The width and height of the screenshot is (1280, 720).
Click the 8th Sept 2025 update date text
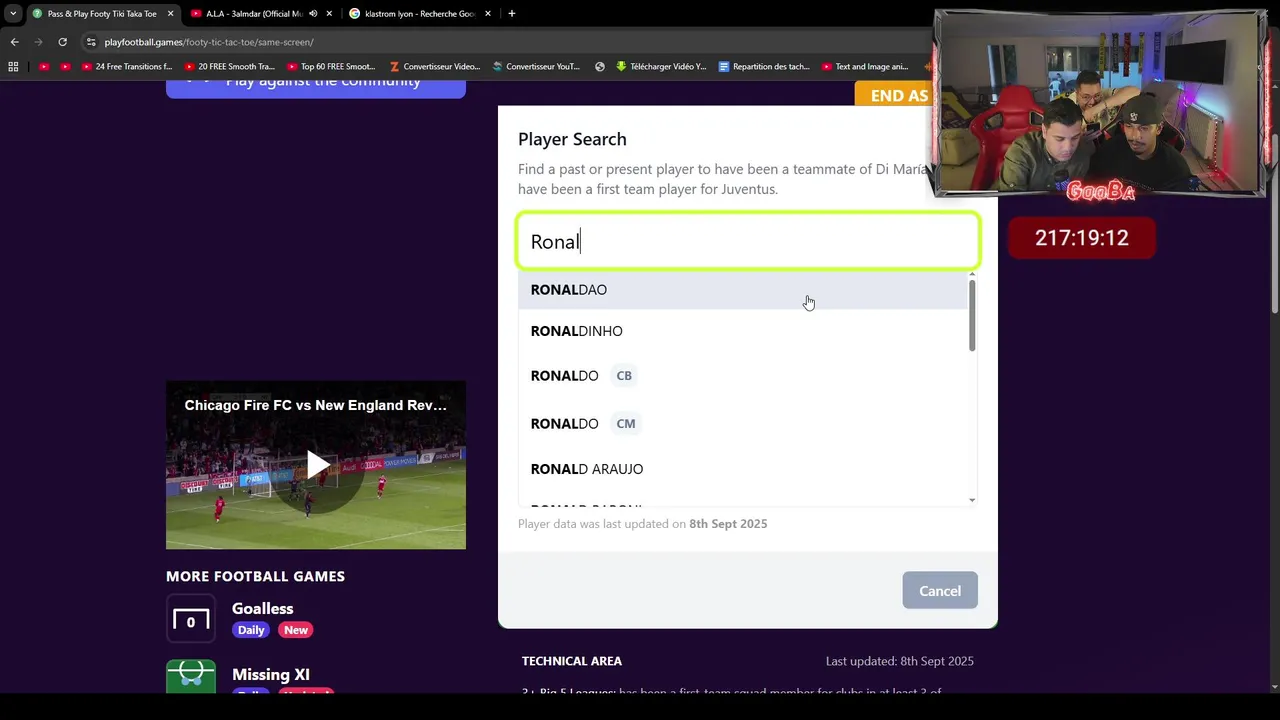point(728,524)
